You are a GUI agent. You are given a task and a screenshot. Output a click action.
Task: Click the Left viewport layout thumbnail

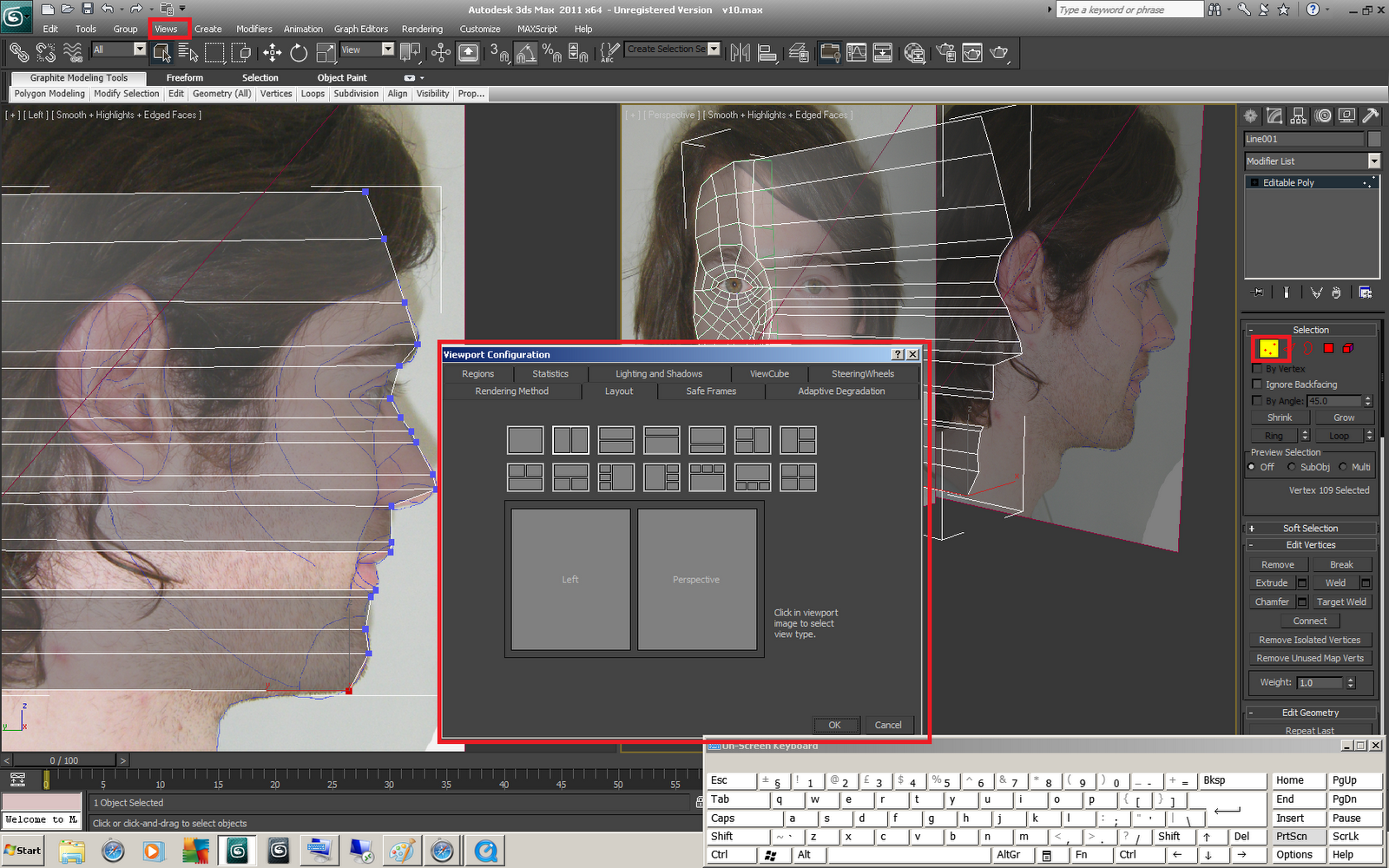point(570,579)
